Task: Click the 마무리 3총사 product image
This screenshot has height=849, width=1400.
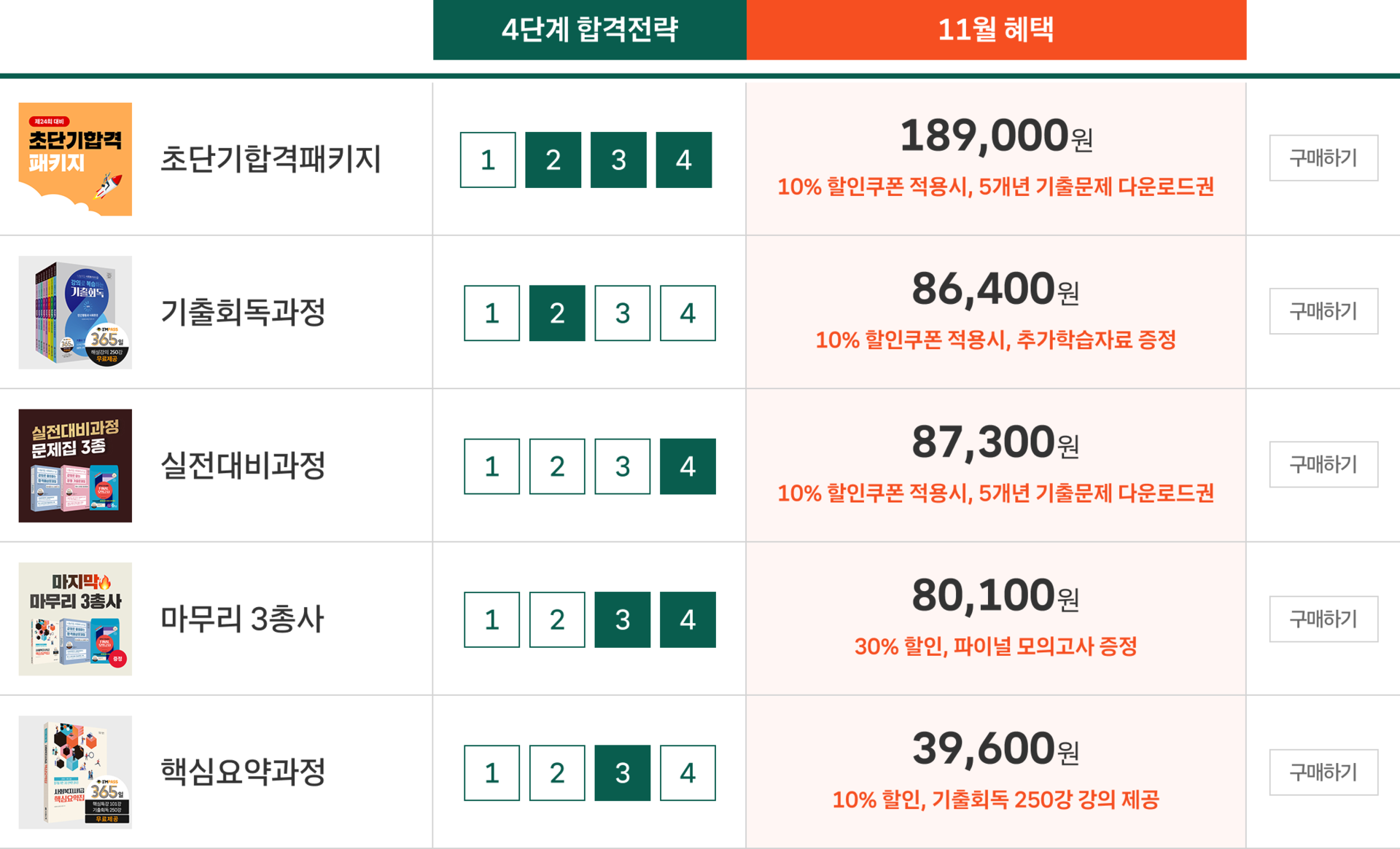Action: [75, 619]
